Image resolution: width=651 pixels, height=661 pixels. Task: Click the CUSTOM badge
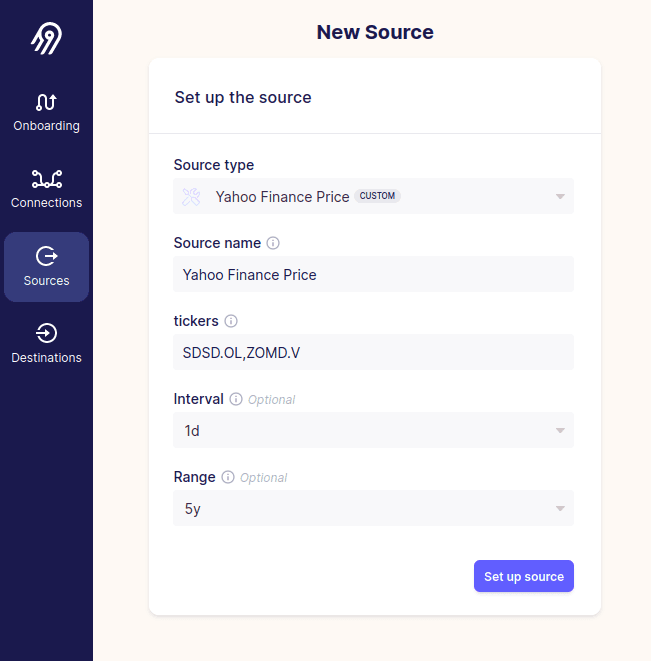[377, 196]
